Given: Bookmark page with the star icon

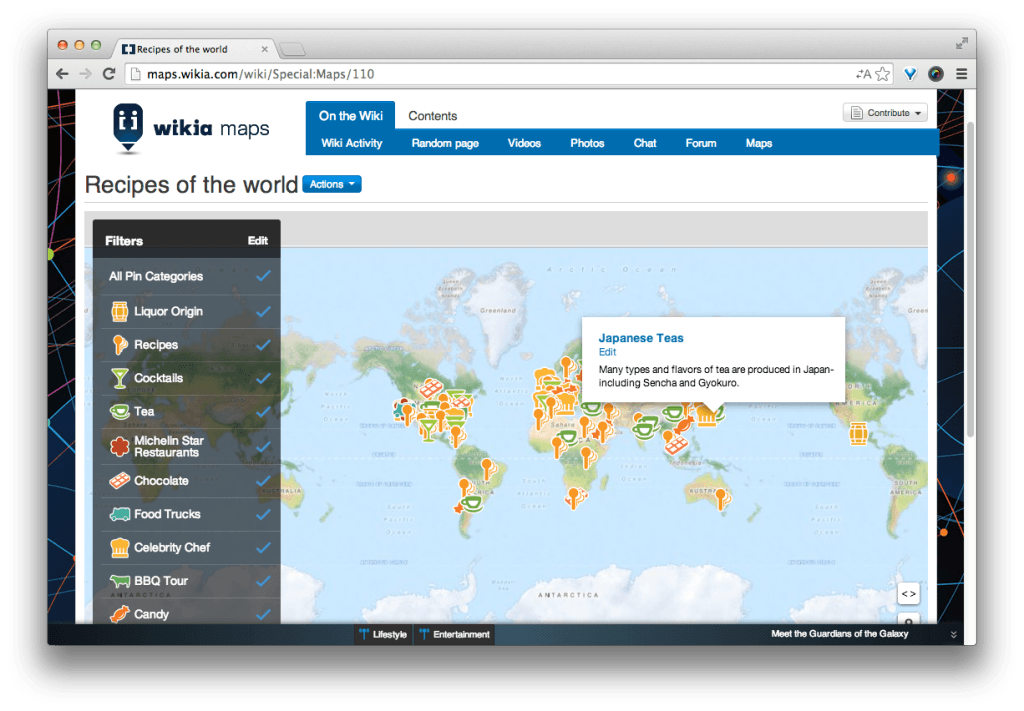Looking at the screenshot, I should (882, 74).
